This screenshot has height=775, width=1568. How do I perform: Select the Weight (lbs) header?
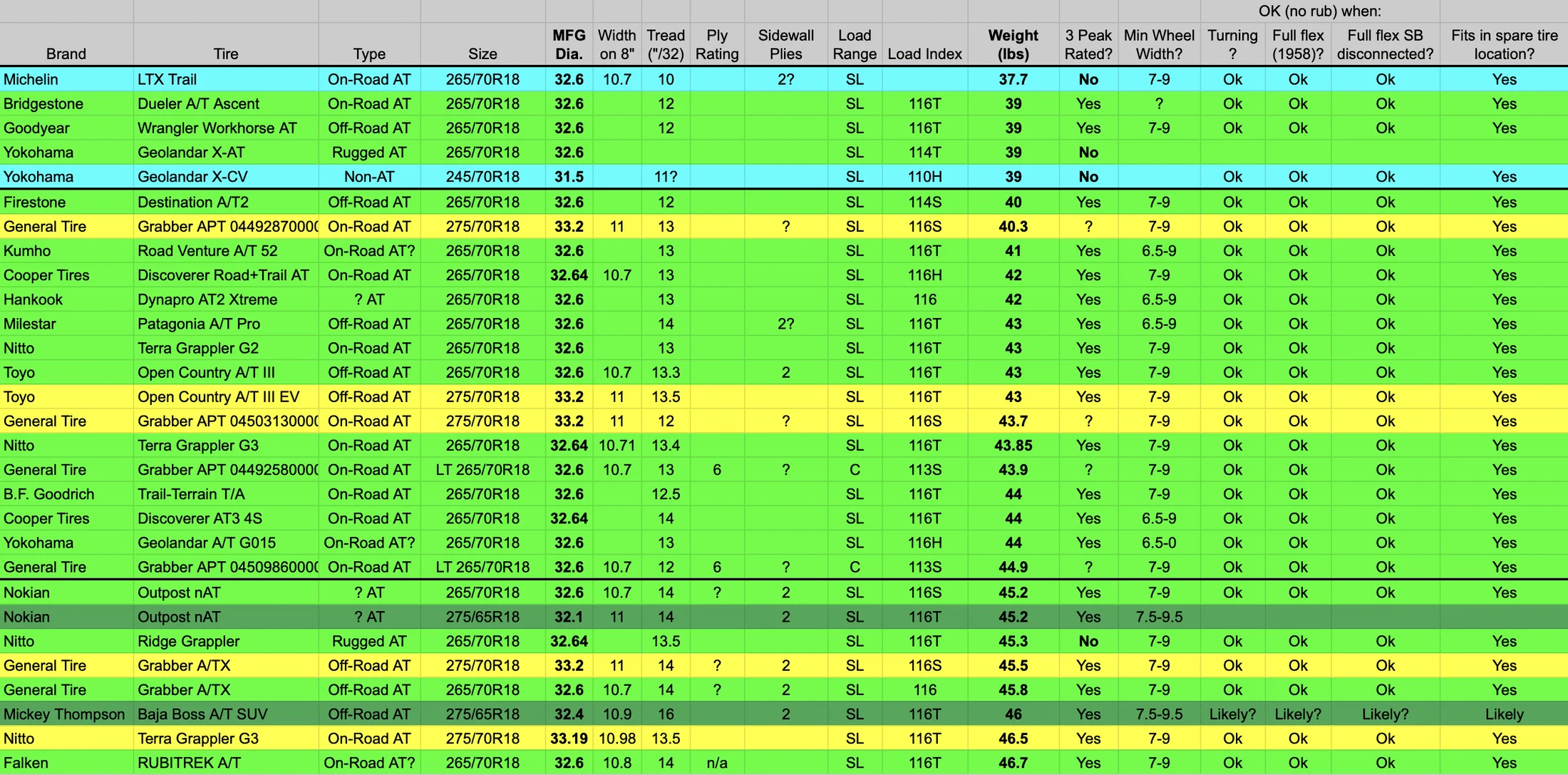pyautogui.click(x=1013, y=44)
